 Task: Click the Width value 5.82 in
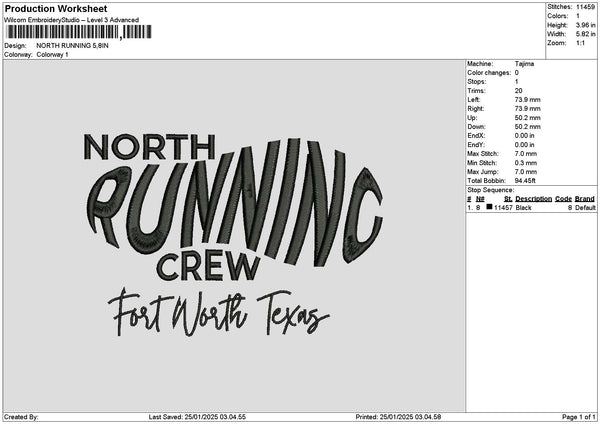tap(585, 34)
